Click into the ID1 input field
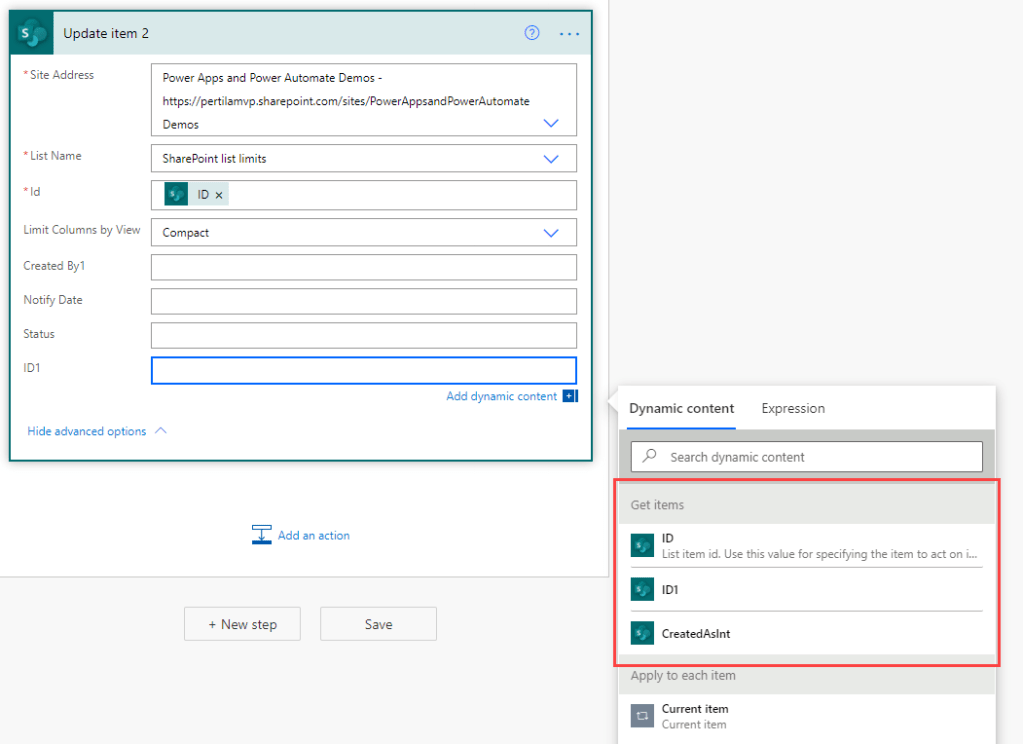Viewport: 1023px width, 744px height. pyautogui.click(x=363, y=370)
